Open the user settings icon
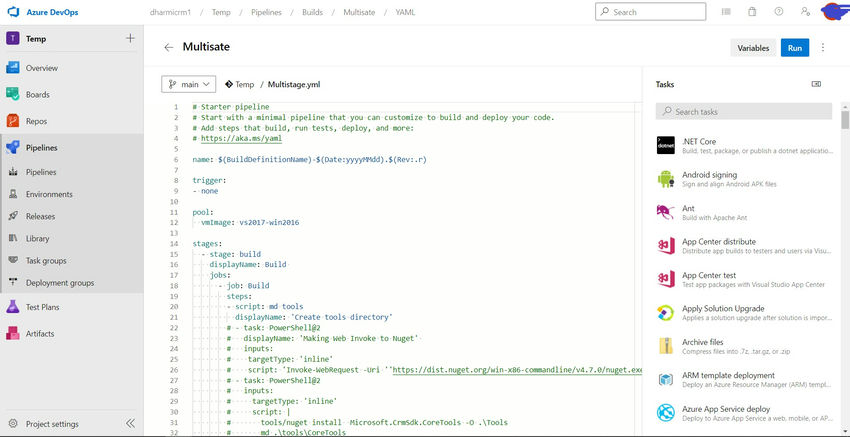The image size is (850, 437). pyautogui.click(x=805, y=12)
